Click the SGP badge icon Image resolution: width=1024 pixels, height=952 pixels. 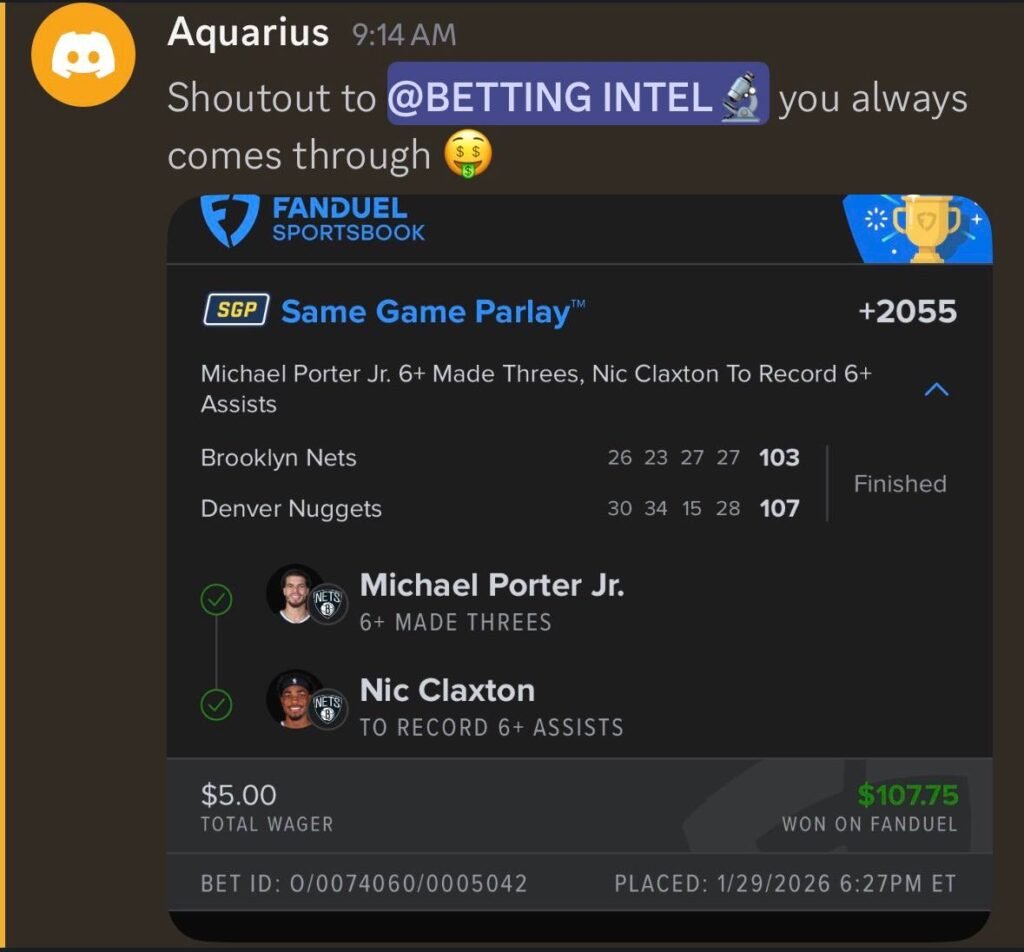tap(236, 309)
